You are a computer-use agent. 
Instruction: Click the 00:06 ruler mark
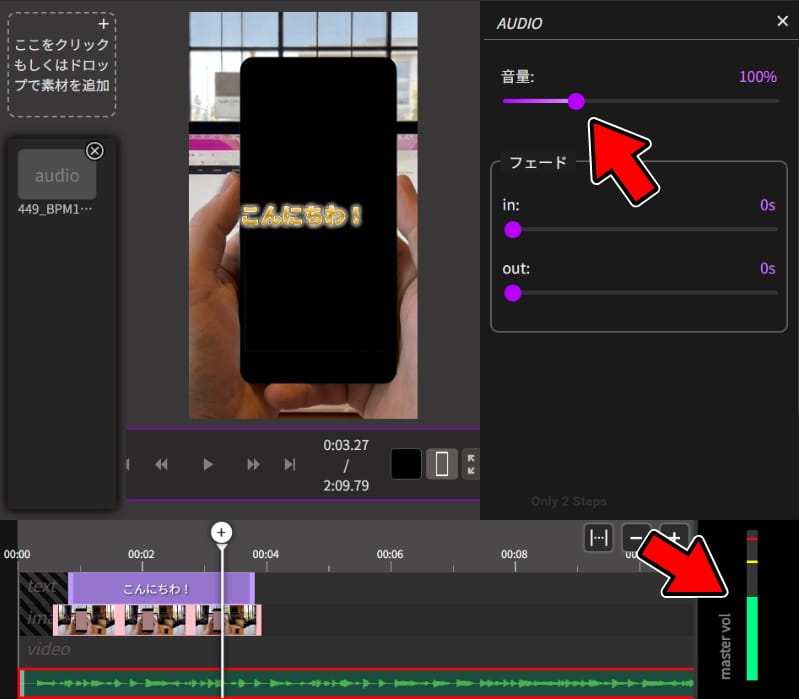pos(390,554)
